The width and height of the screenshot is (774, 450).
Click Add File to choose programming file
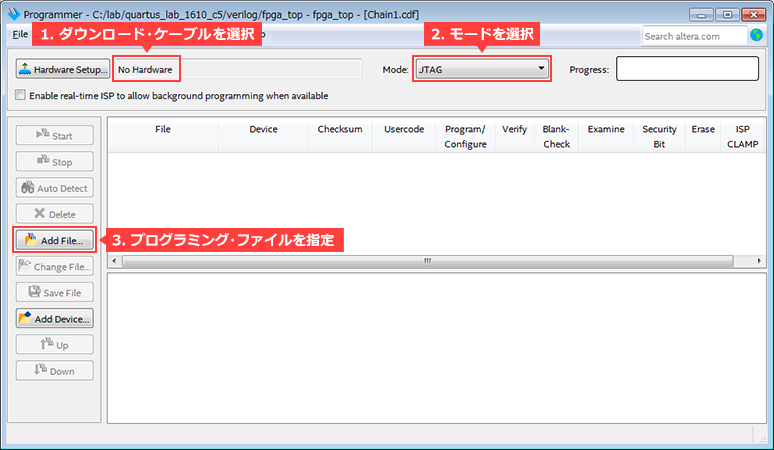click(x=55, y=240)
